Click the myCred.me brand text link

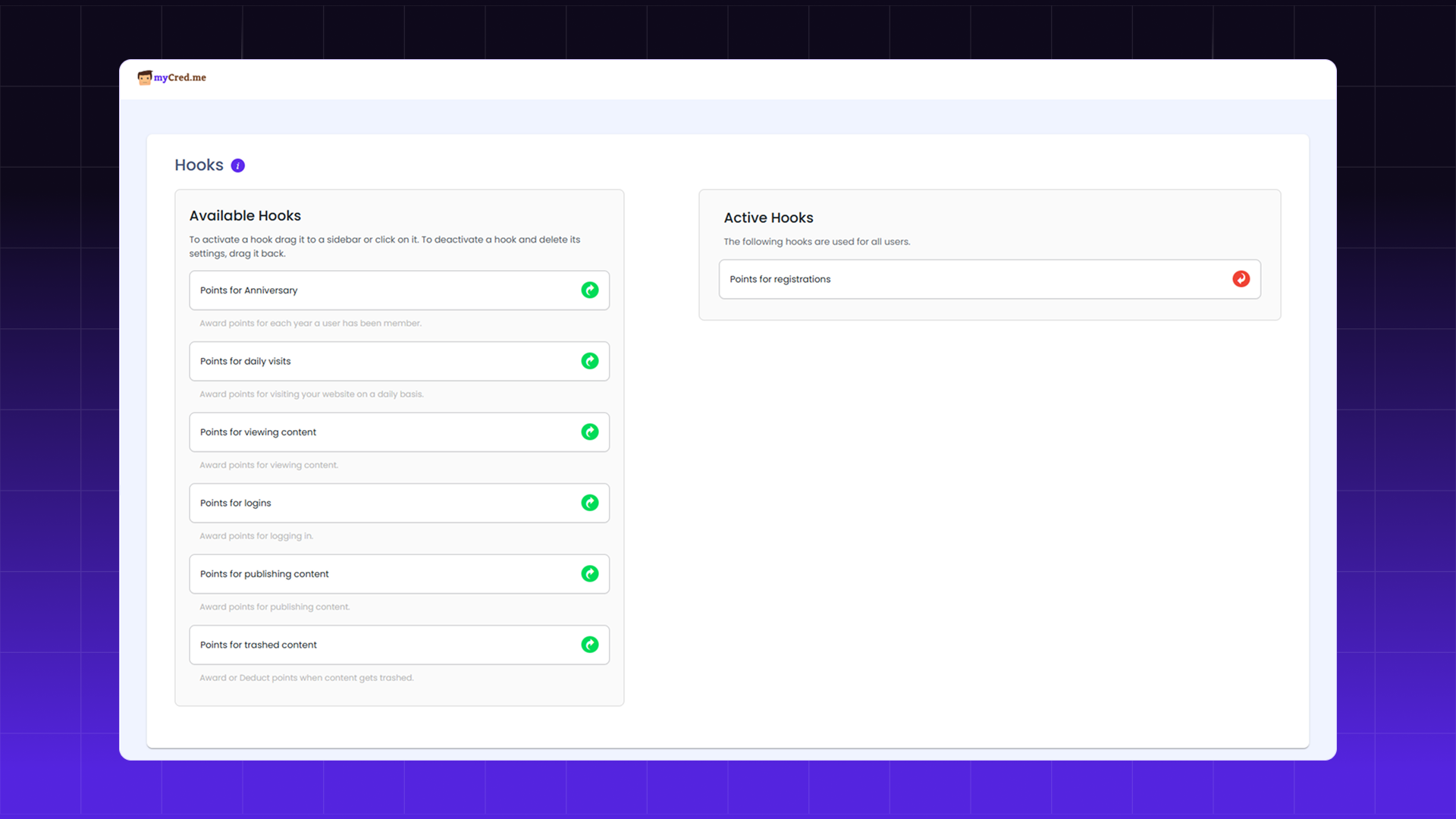[180, 77]
